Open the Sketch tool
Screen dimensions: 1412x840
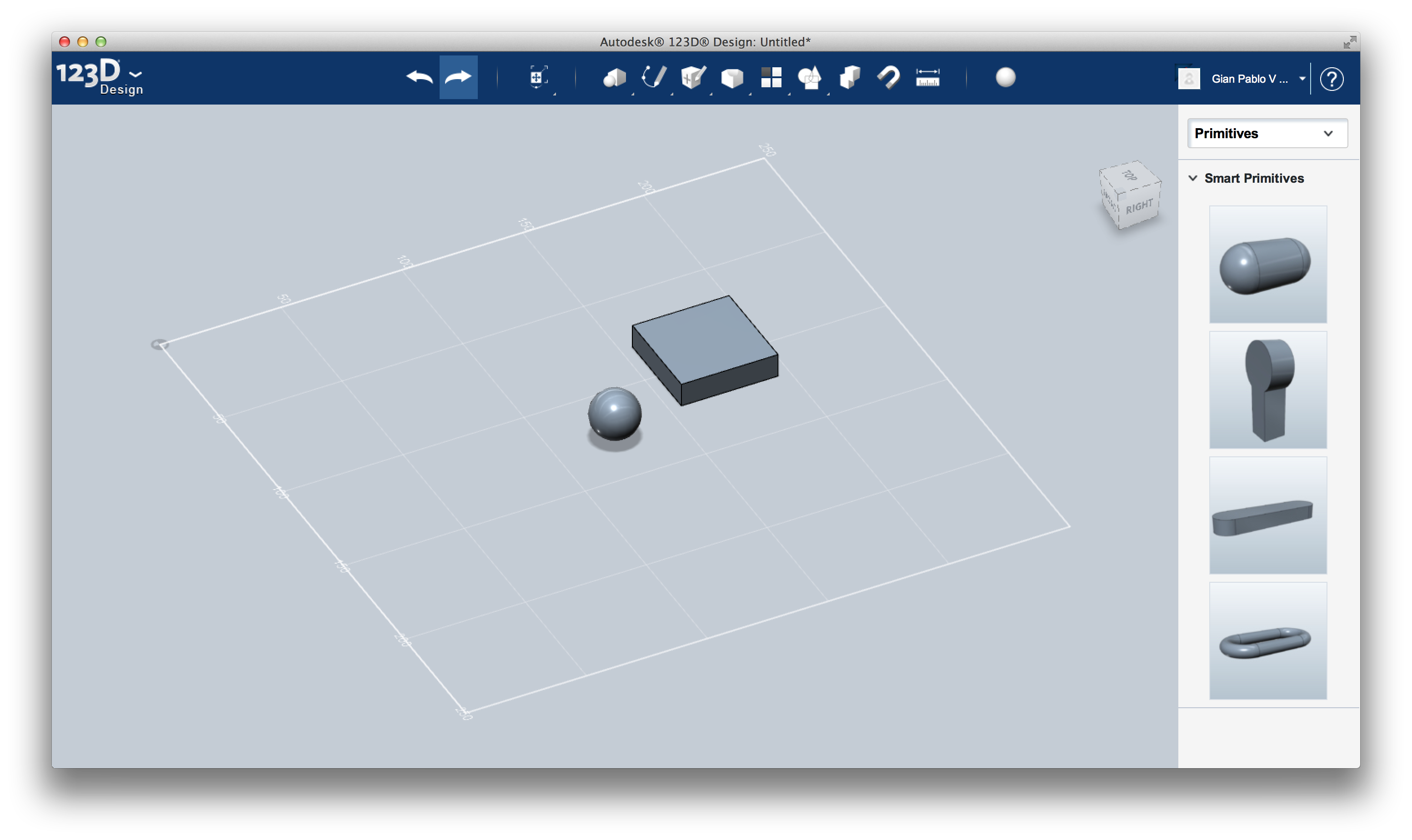(x=654, y=78)
